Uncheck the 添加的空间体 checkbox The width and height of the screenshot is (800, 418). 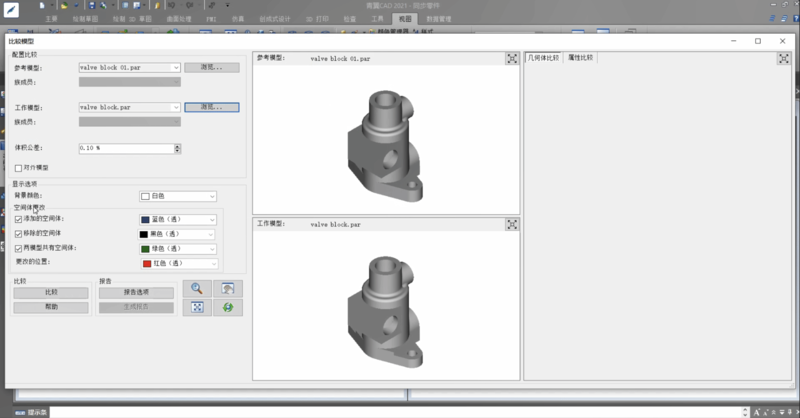18,219
